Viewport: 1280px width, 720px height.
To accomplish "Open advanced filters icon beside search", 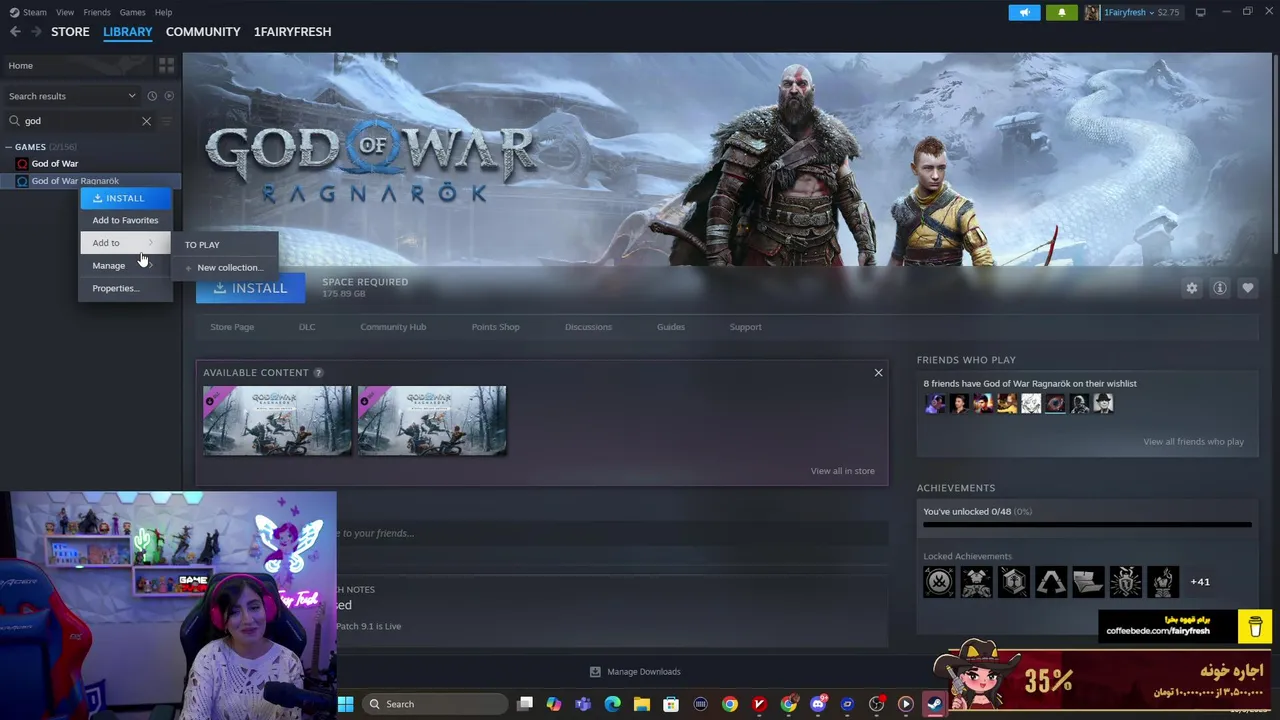I will [167, 121].
